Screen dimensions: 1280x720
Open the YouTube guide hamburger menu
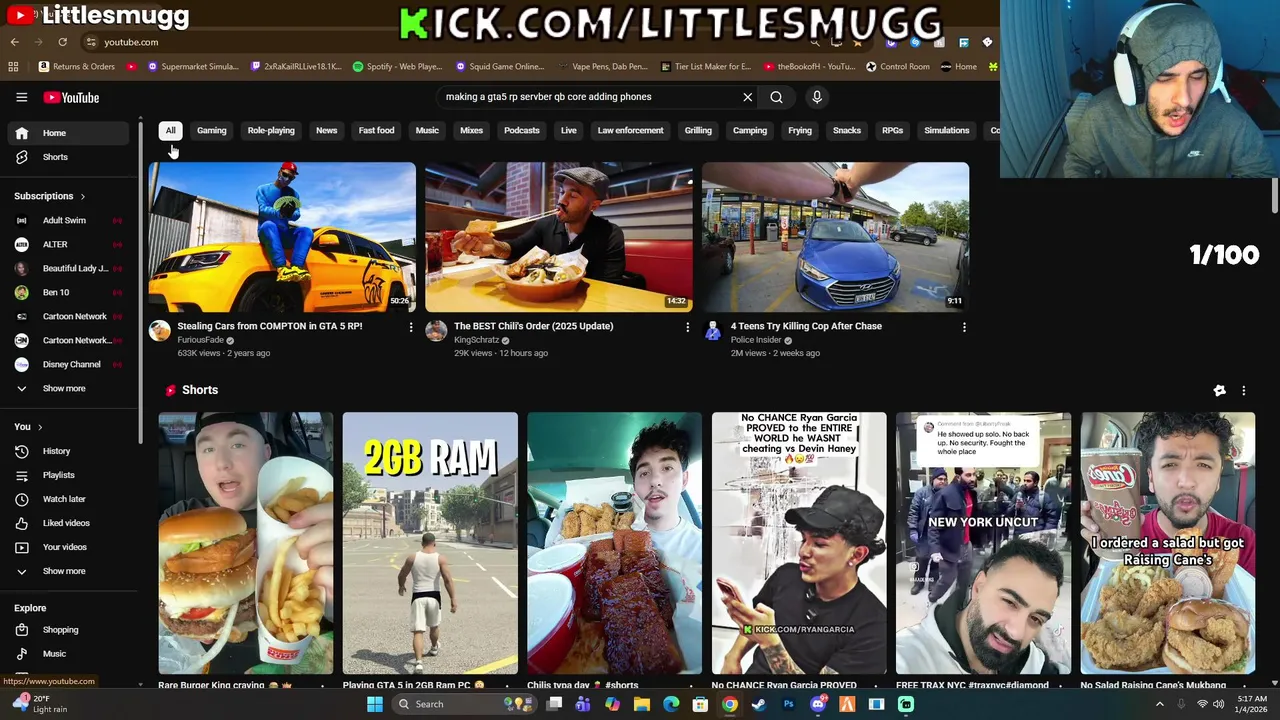tap(21, 97)
